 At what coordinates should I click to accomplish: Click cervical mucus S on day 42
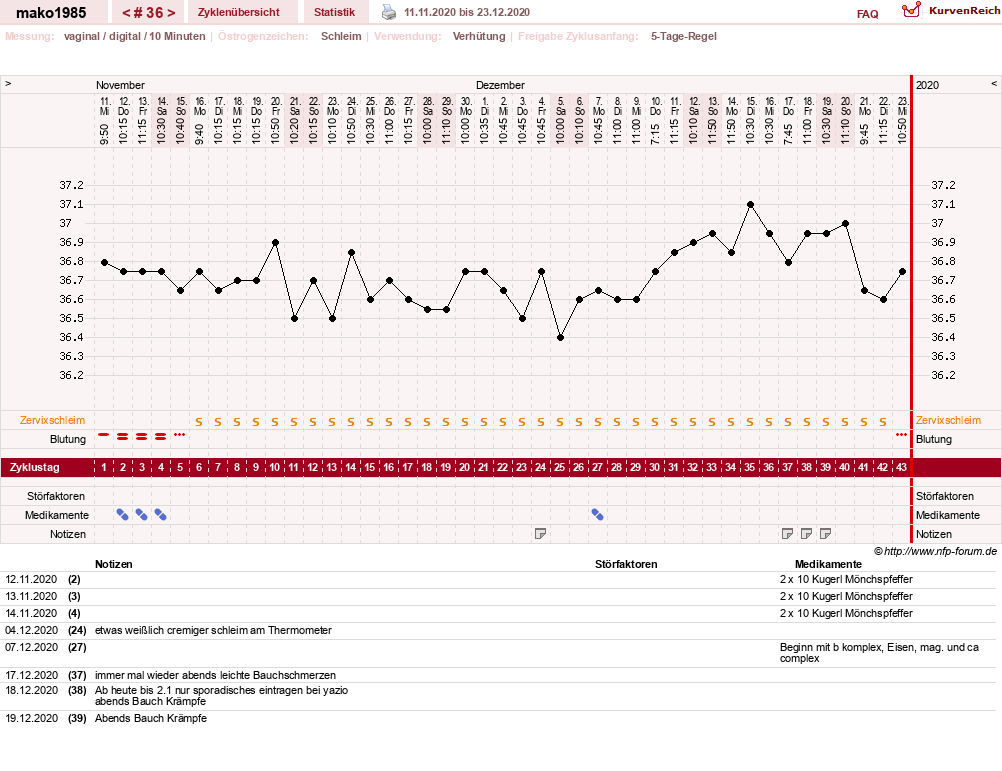click(883, 422)
